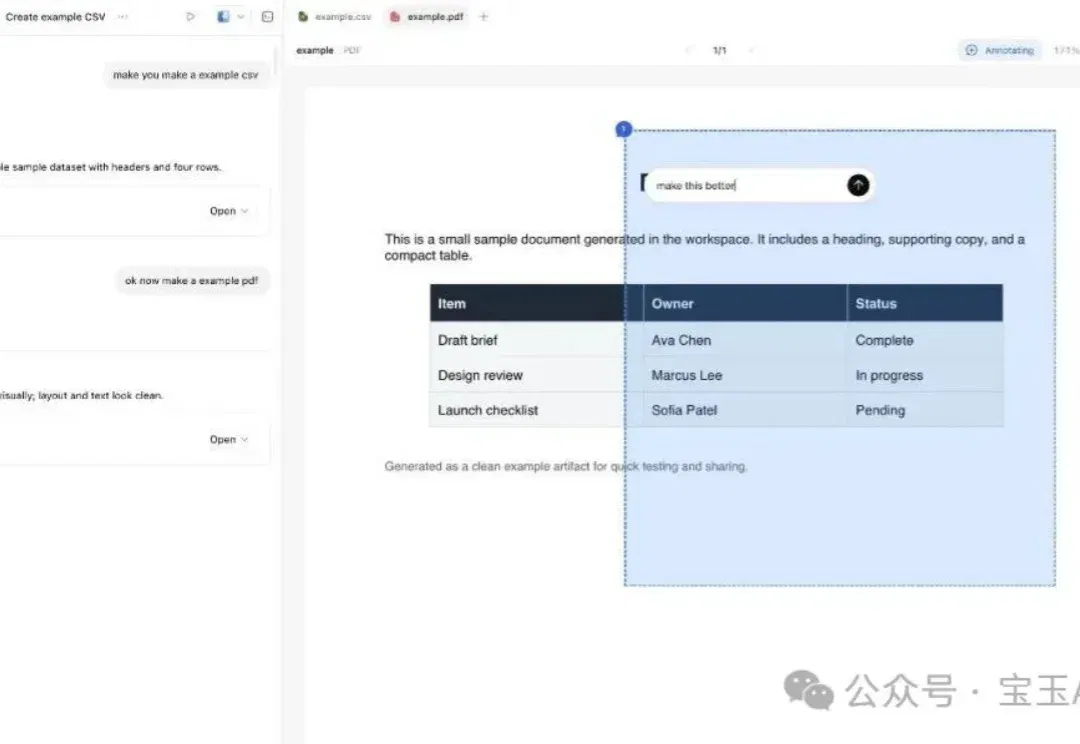Click the Item column header
Image resolution: width=1080 pixels, height=744 pixels.
pos(536,303)
